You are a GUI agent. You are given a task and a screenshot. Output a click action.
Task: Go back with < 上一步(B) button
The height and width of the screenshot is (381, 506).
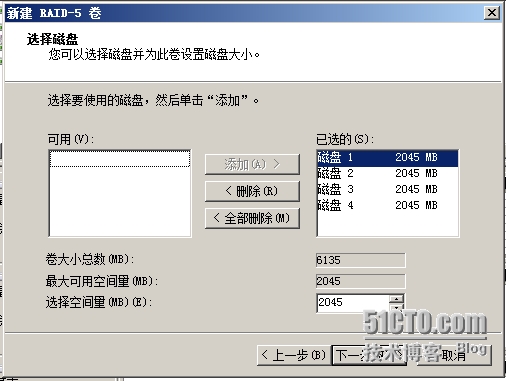(x=294, y=355)
